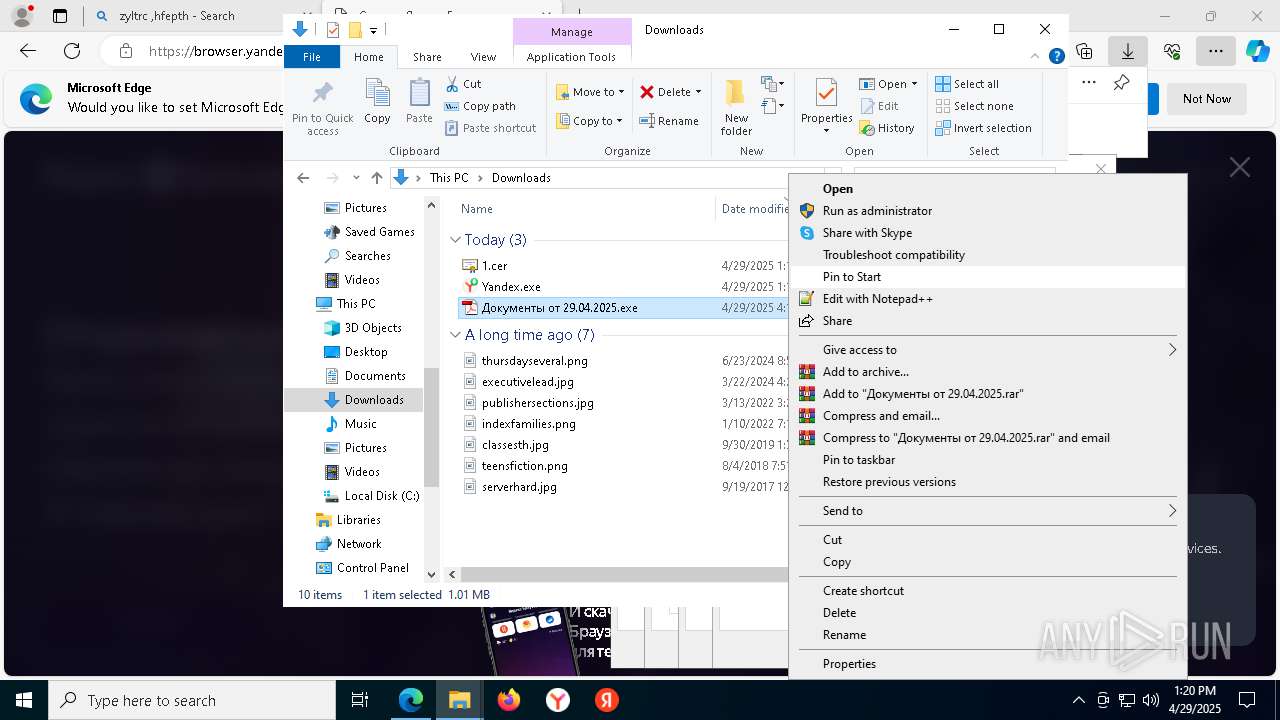Click the Edit ribbon item
Image resolution: width=1280 pixels, height=720 pixels.
(x=879, y=106)
